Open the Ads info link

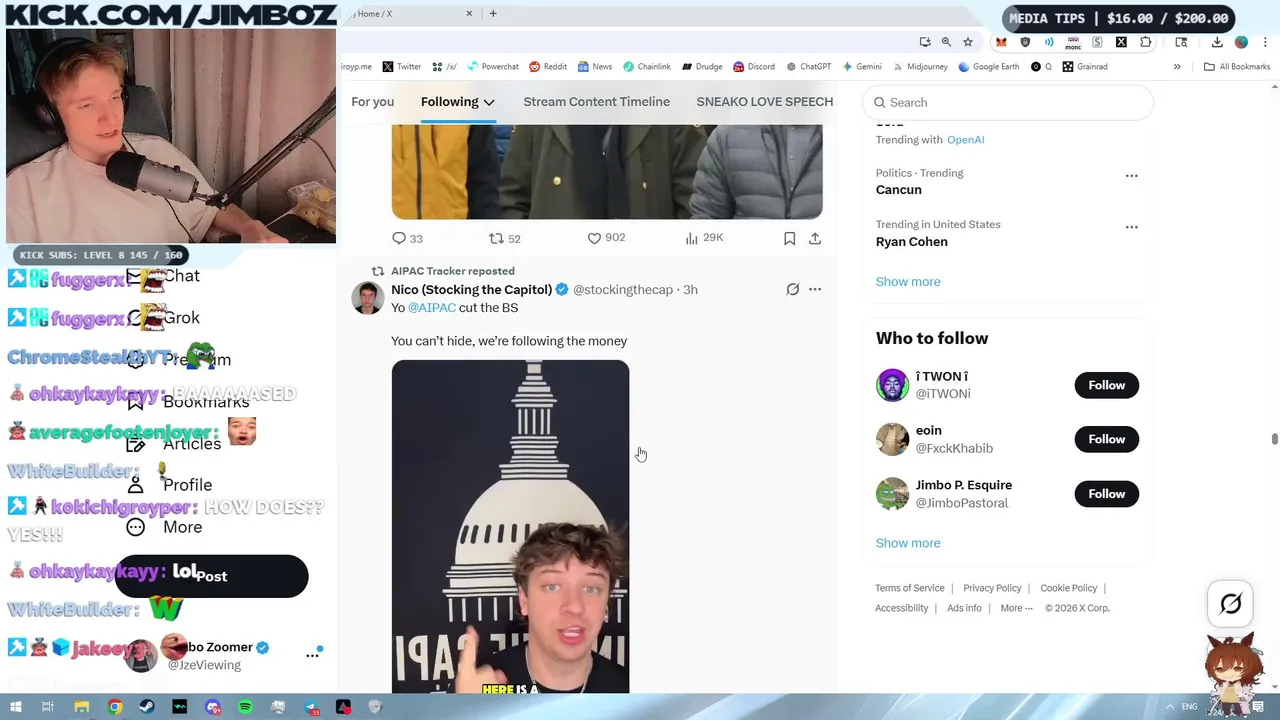pyautogui.click(x=964, y=608)
